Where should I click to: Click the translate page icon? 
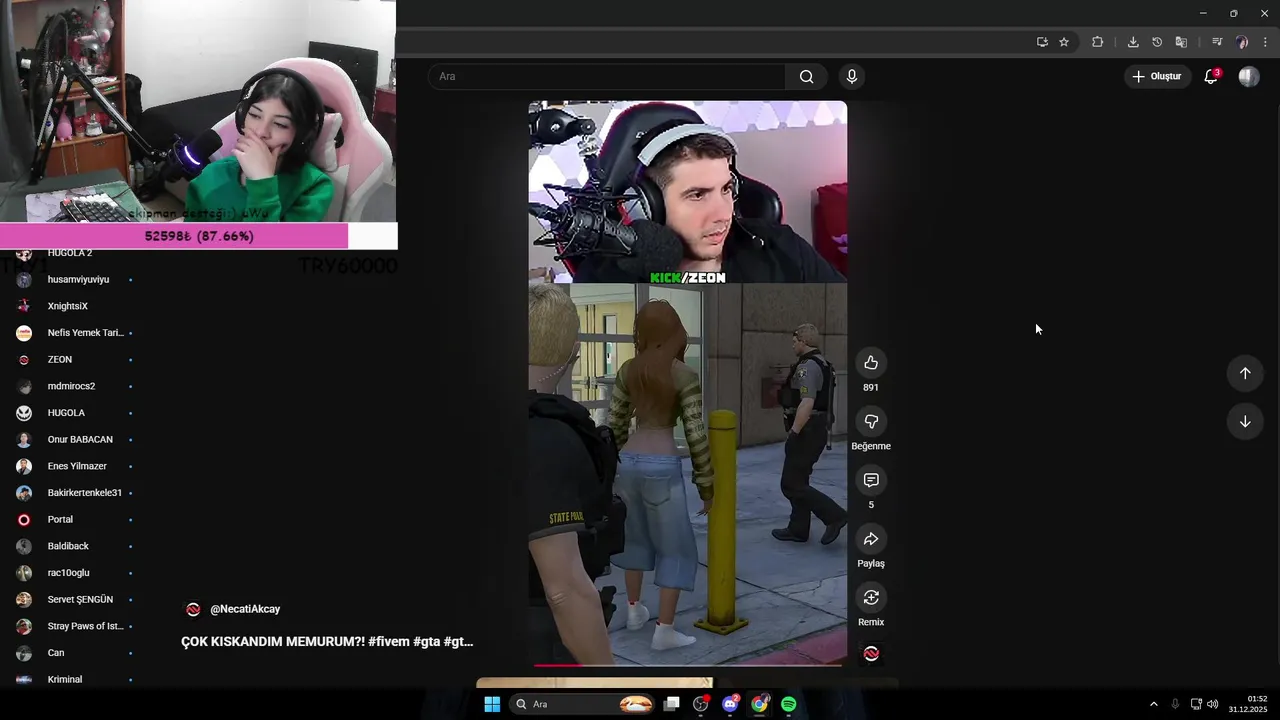1181,42
